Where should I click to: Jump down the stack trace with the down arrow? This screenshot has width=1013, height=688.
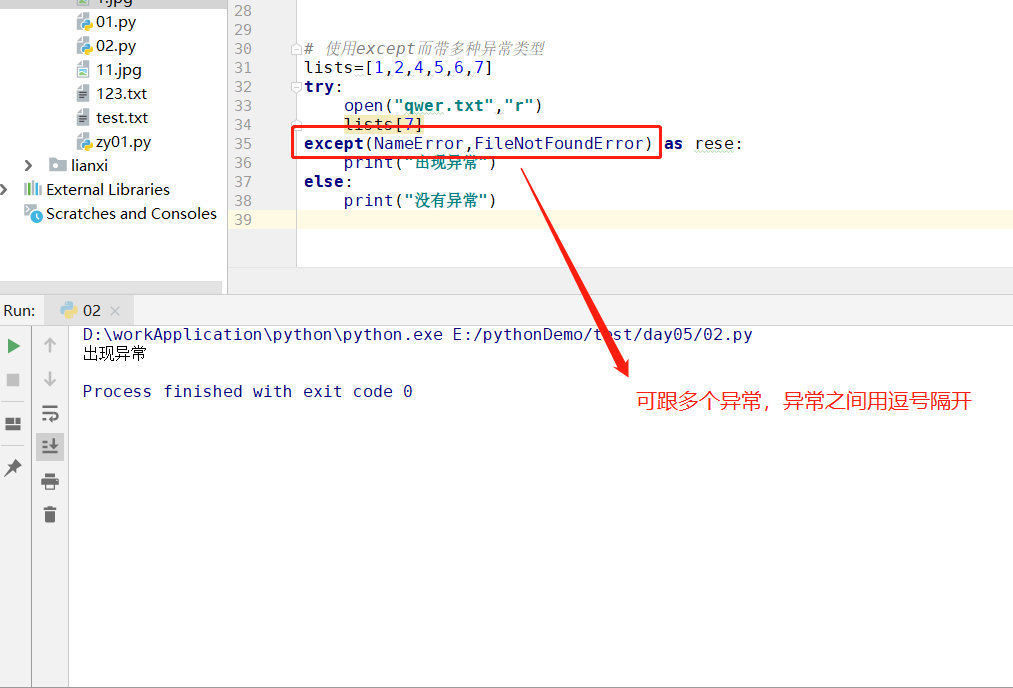[x=50, y=379]
